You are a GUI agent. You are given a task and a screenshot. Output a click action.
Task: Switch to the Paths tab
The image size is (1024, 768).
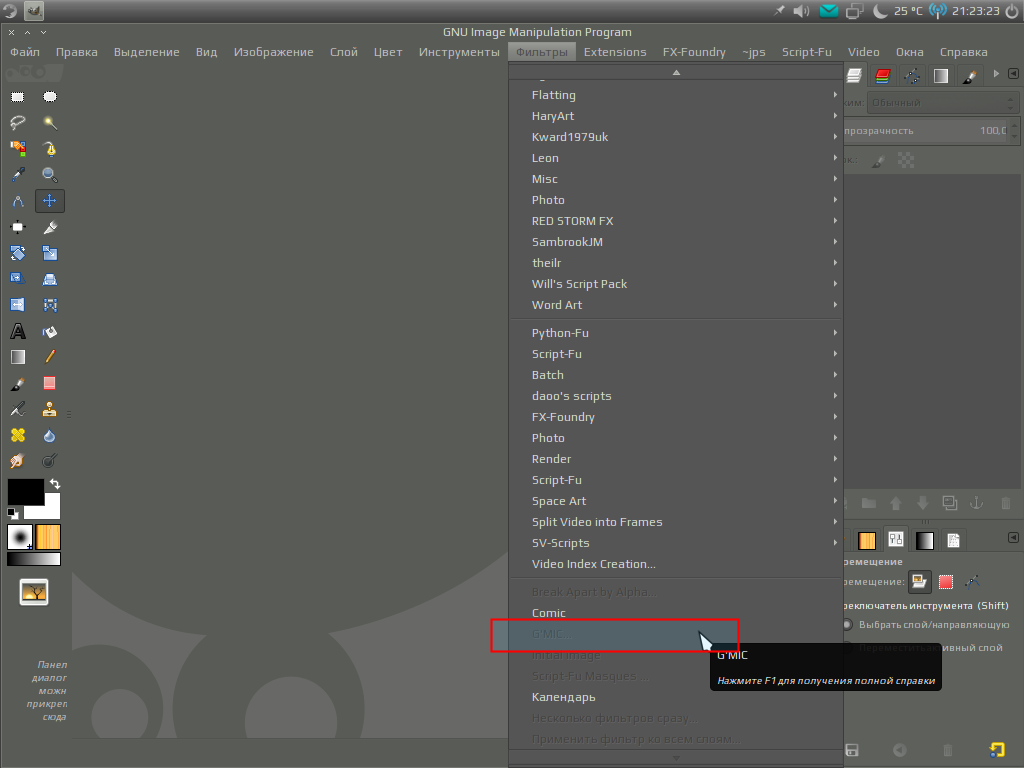click(912, 76)
